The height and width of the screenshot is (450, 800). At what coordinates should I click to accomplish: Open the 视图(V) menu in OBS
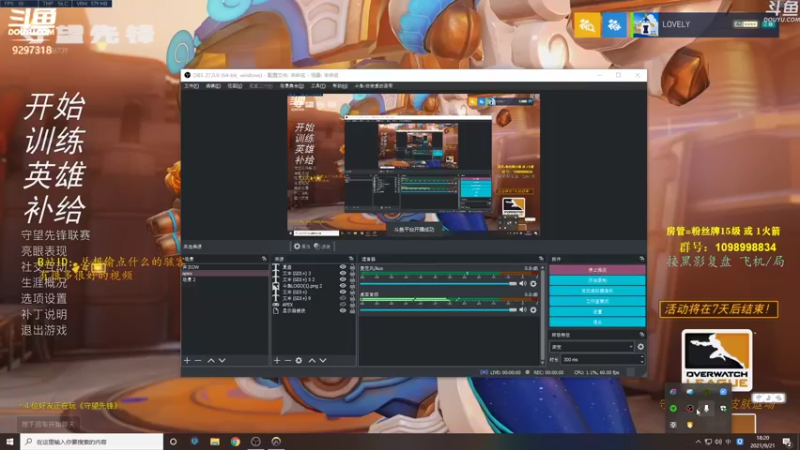point(235,86)
